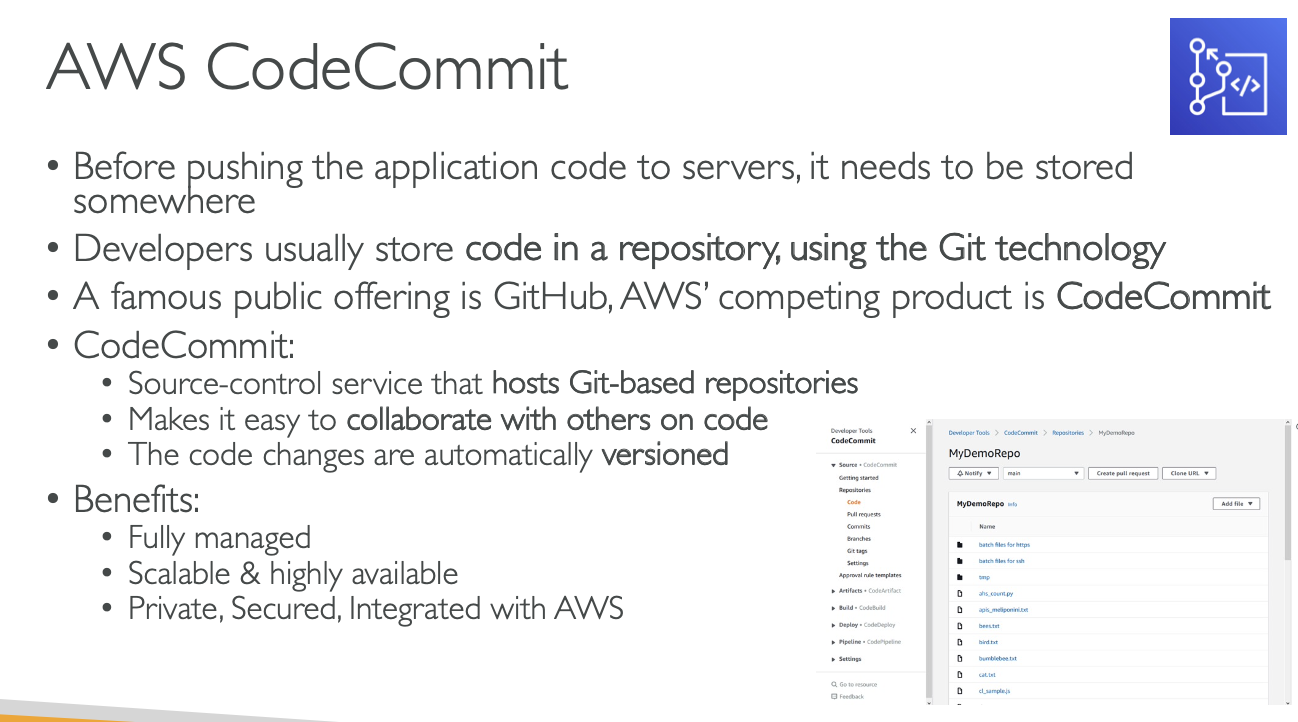Open the cl_sample.js file link

tap(994, 691)
